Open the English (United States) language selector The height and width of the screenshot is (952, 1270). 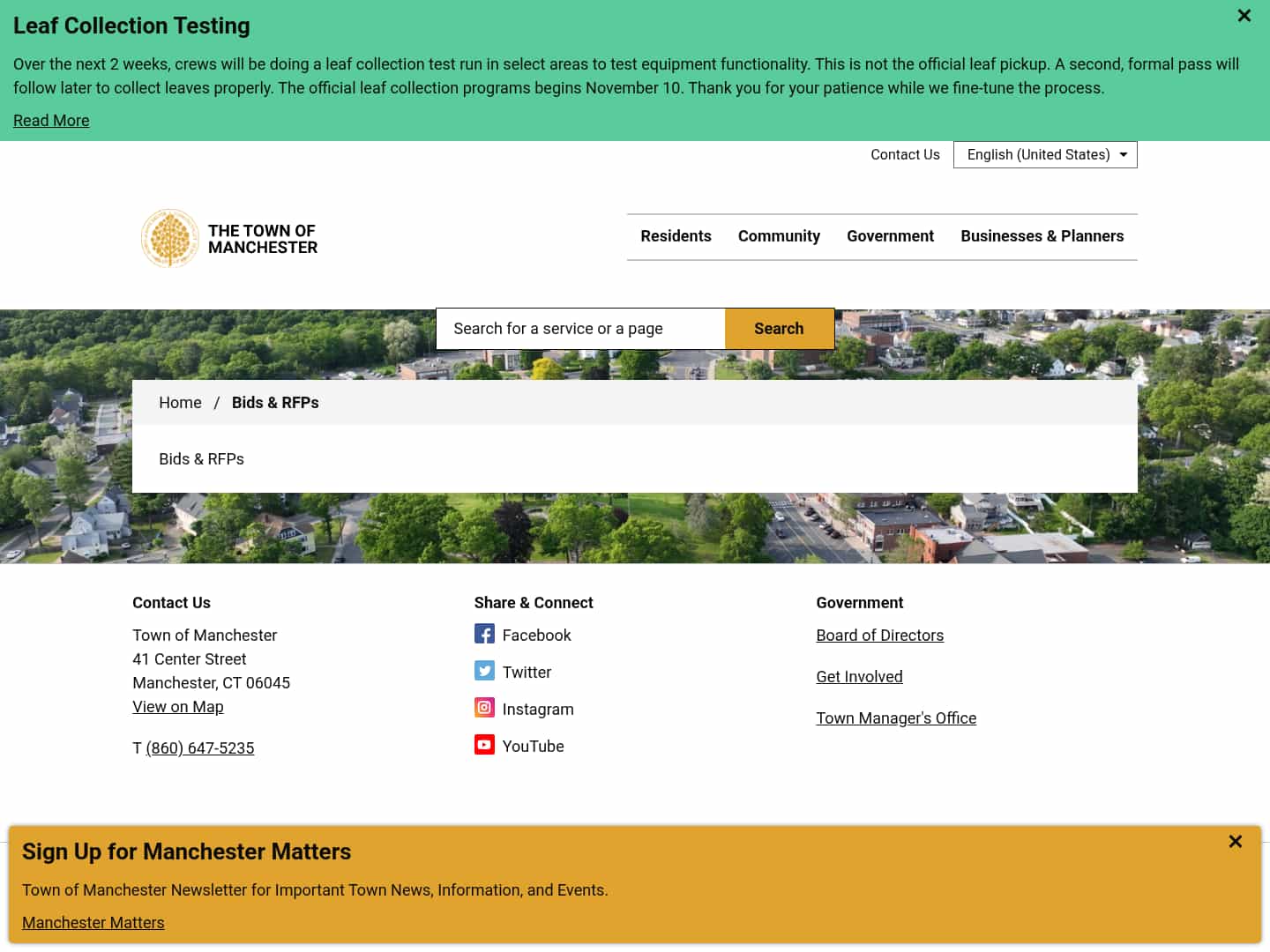click(1044, 154)
